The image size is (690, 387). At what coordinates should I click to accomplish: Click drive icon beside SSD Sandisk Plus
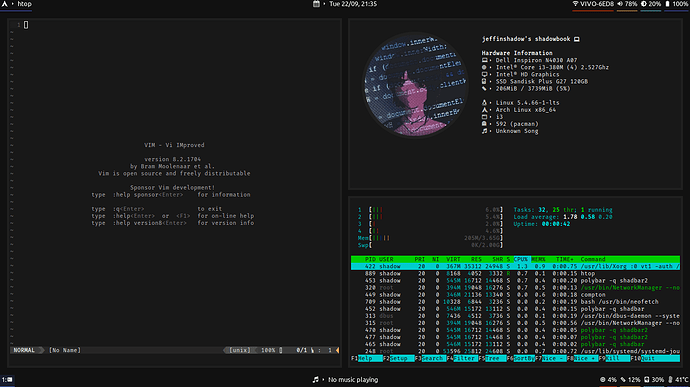(x=484, y=81)
